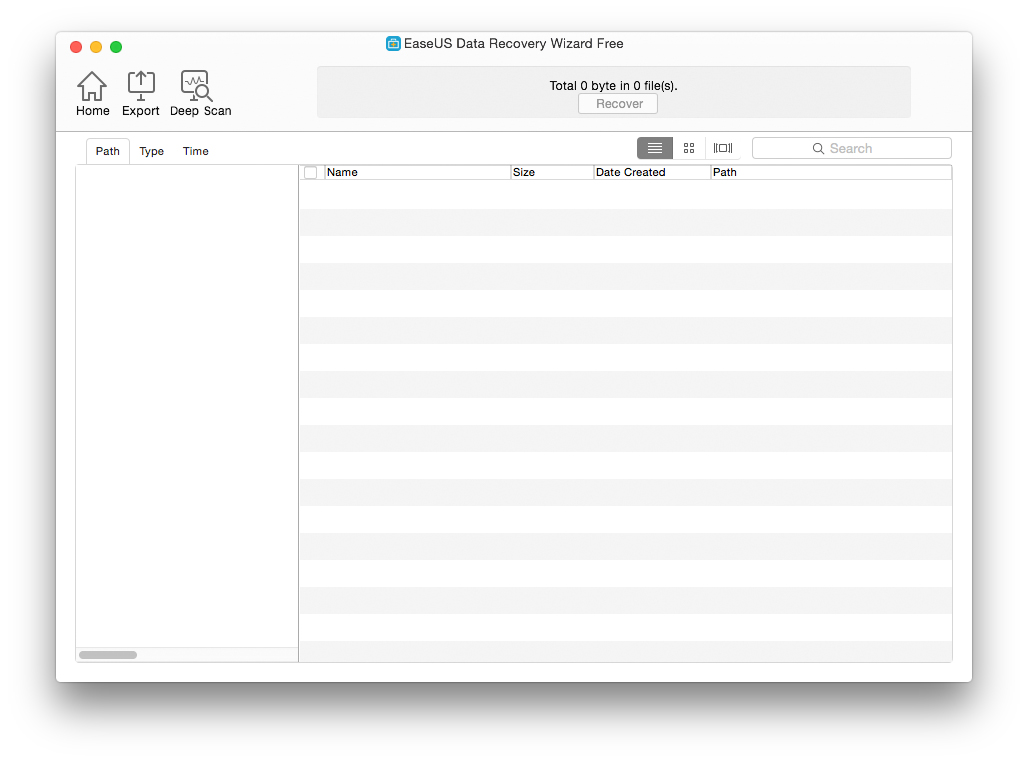Open the Export tool
The height and width of the screenshot is (762, 1028).
(140, 94)
